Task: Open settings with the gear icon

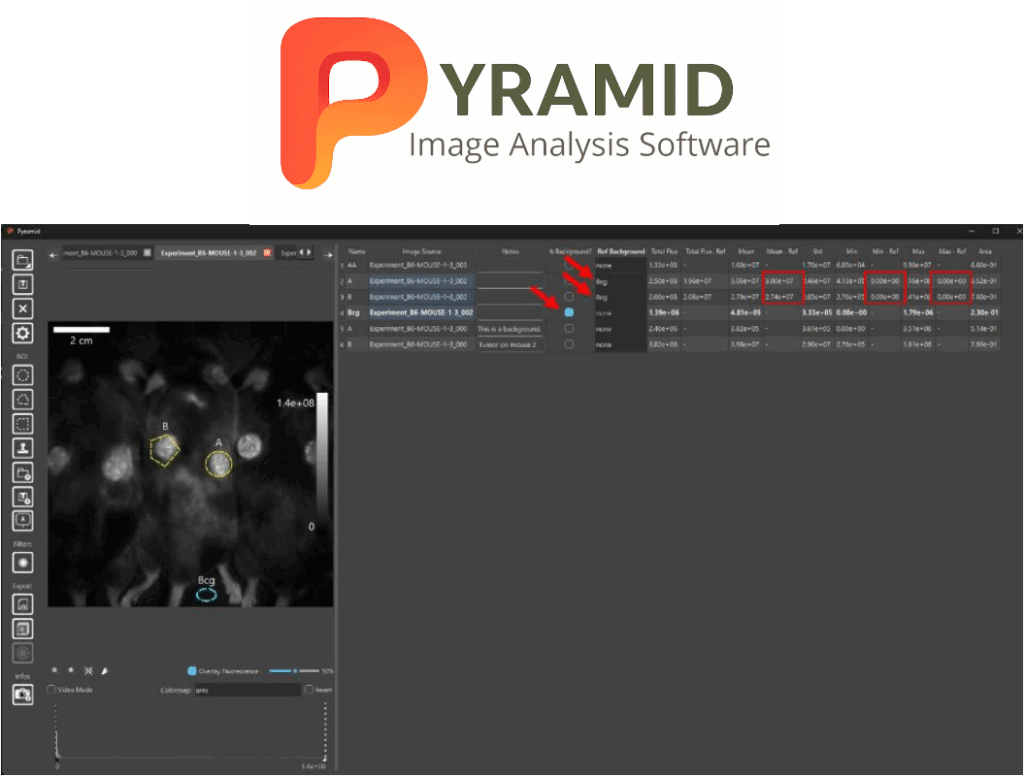Action: coord(23,333)
